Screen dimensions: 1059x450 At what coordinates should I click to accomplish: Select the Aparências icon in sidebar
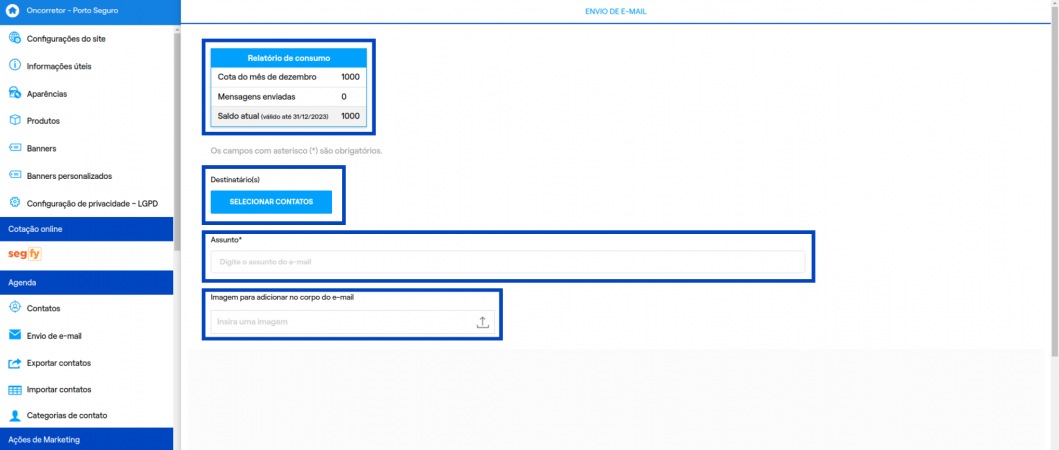coord(15,93)
